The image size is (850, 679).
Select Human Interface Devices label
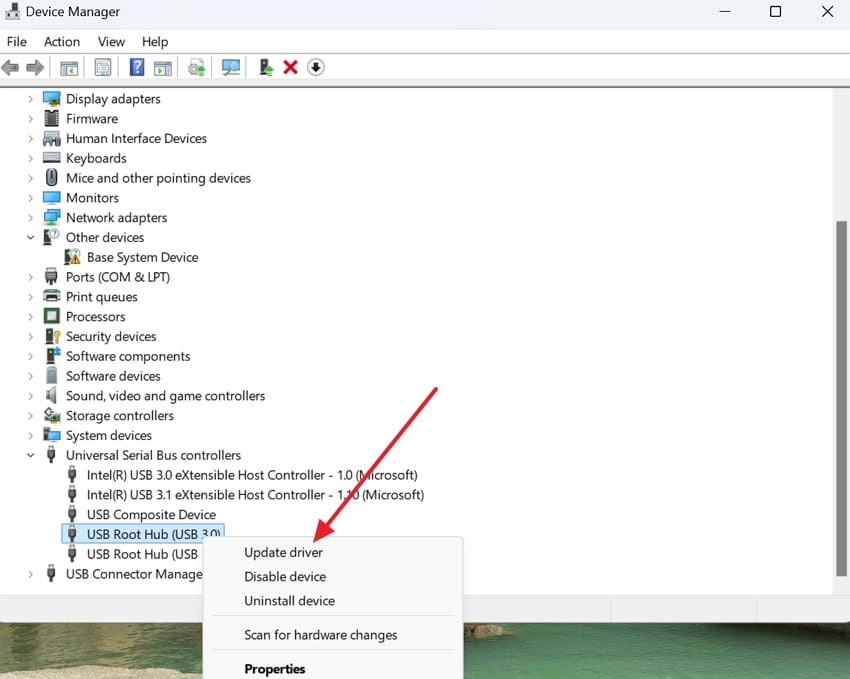[x=136, y=138]
